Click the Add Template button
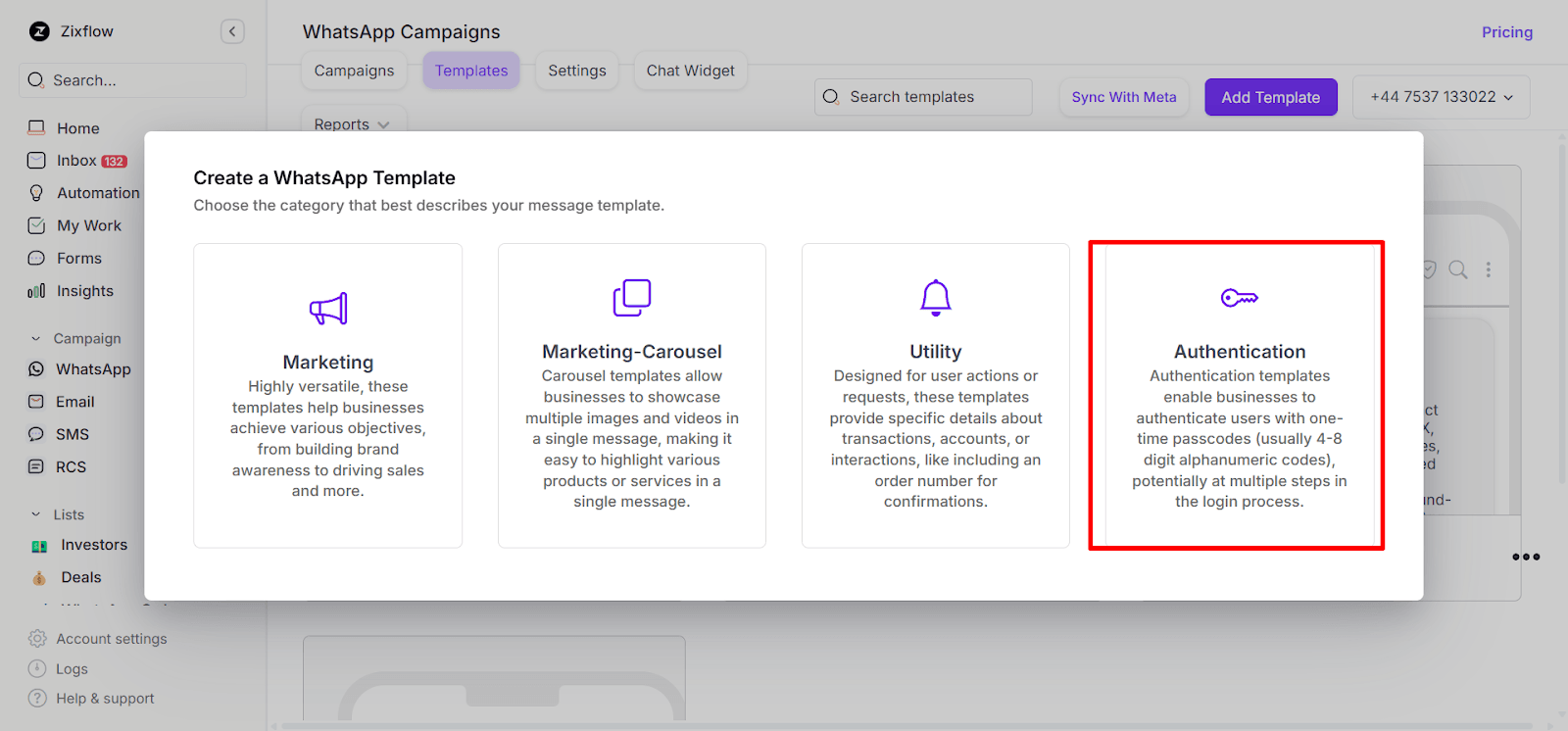Image resolution: width=1568 pixels, height=731 pixels. click(x=1270, y=97)
